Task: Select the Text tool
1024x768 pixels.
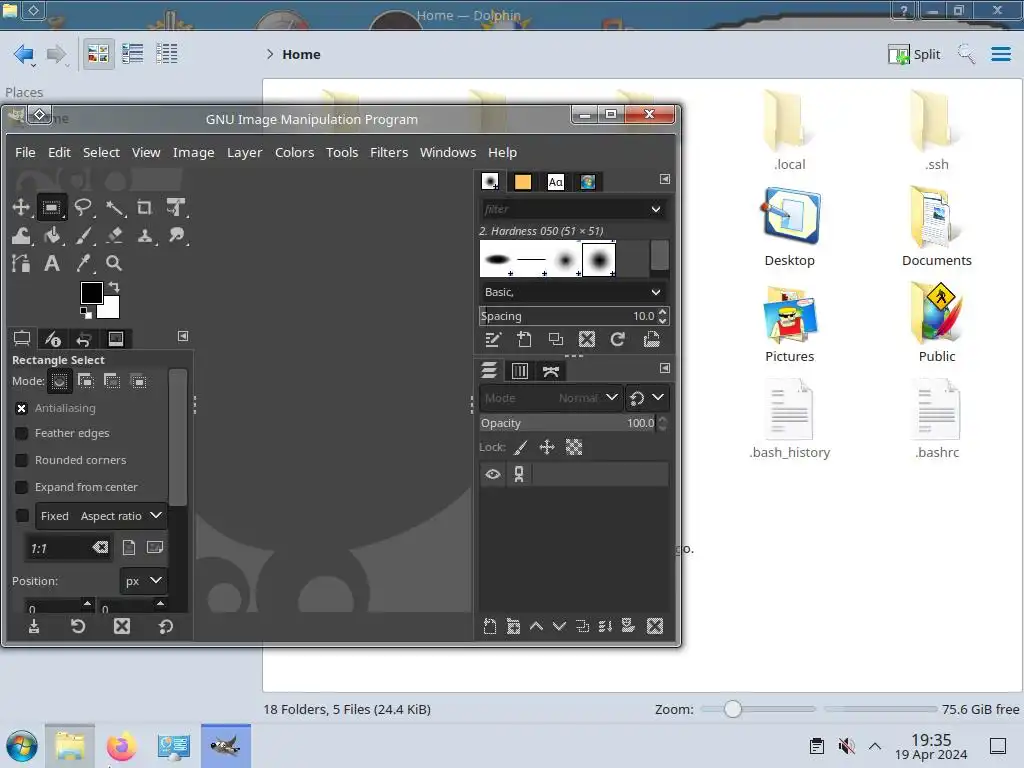Action: pyautogui.click(x=52, y=263)
